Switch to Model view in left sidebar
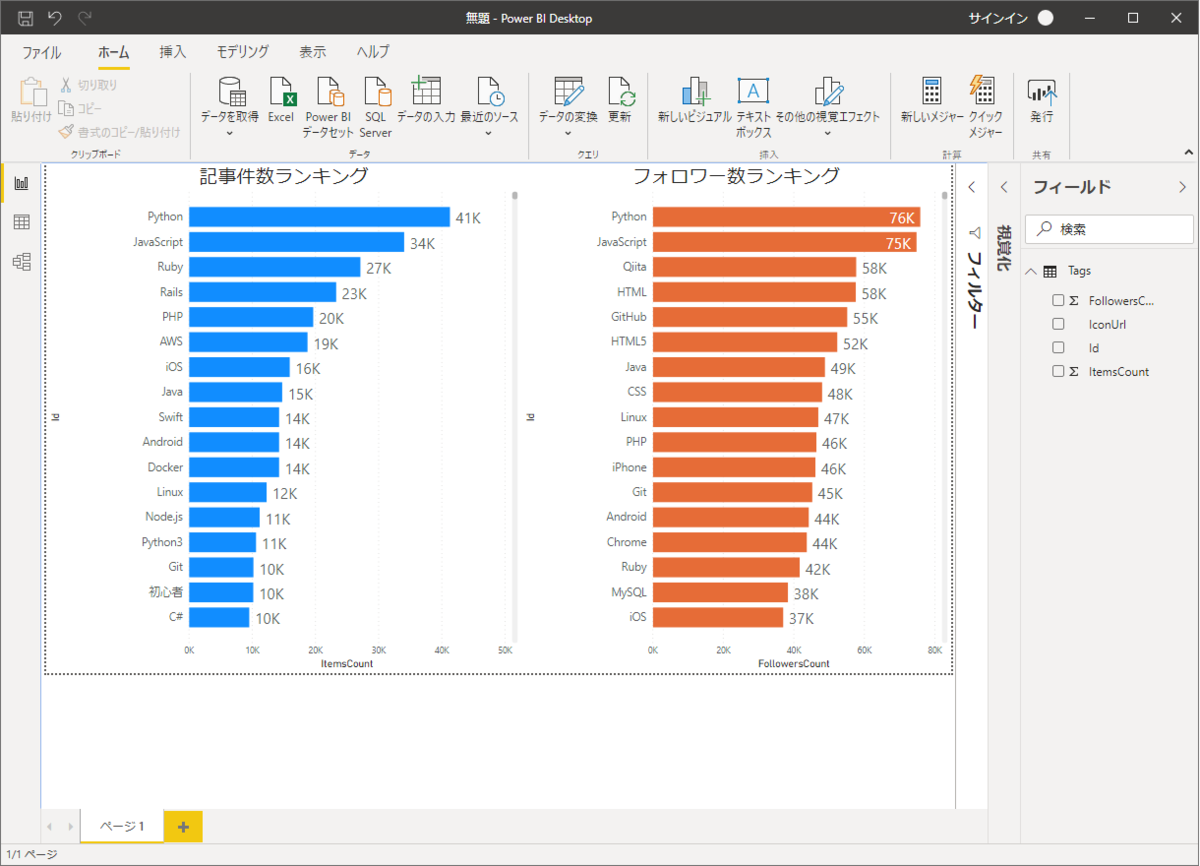 21,262
